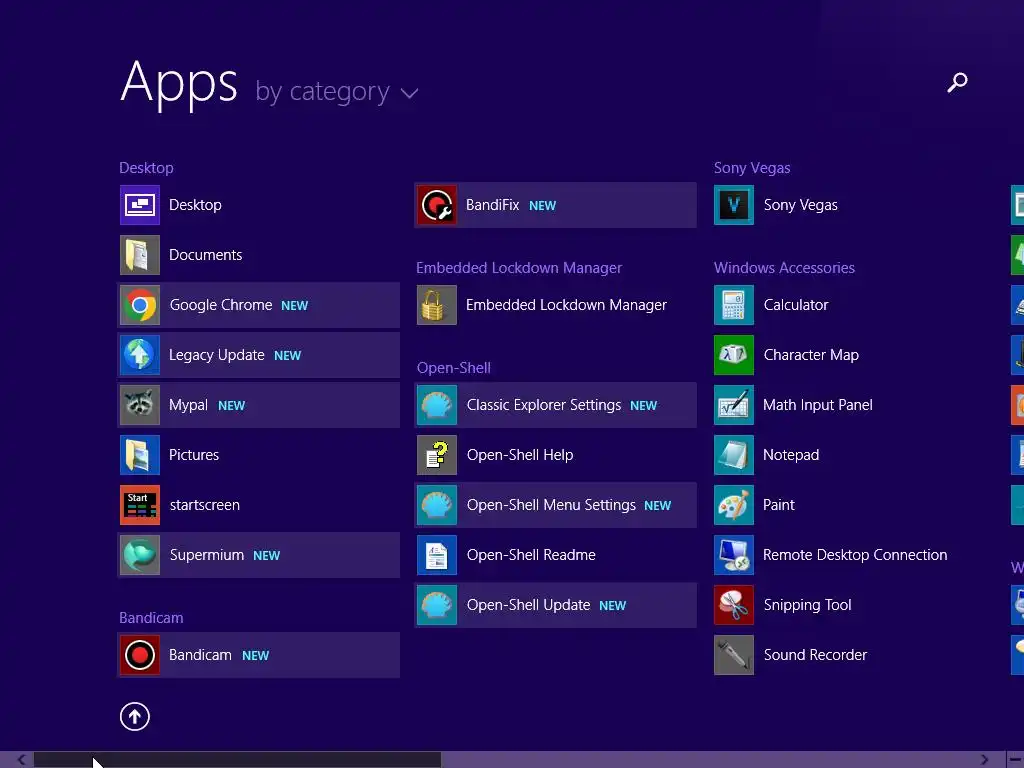Screen dimensions: 1024x768
Task: Click the NEW badge next to Supermium
Action: 266,556
